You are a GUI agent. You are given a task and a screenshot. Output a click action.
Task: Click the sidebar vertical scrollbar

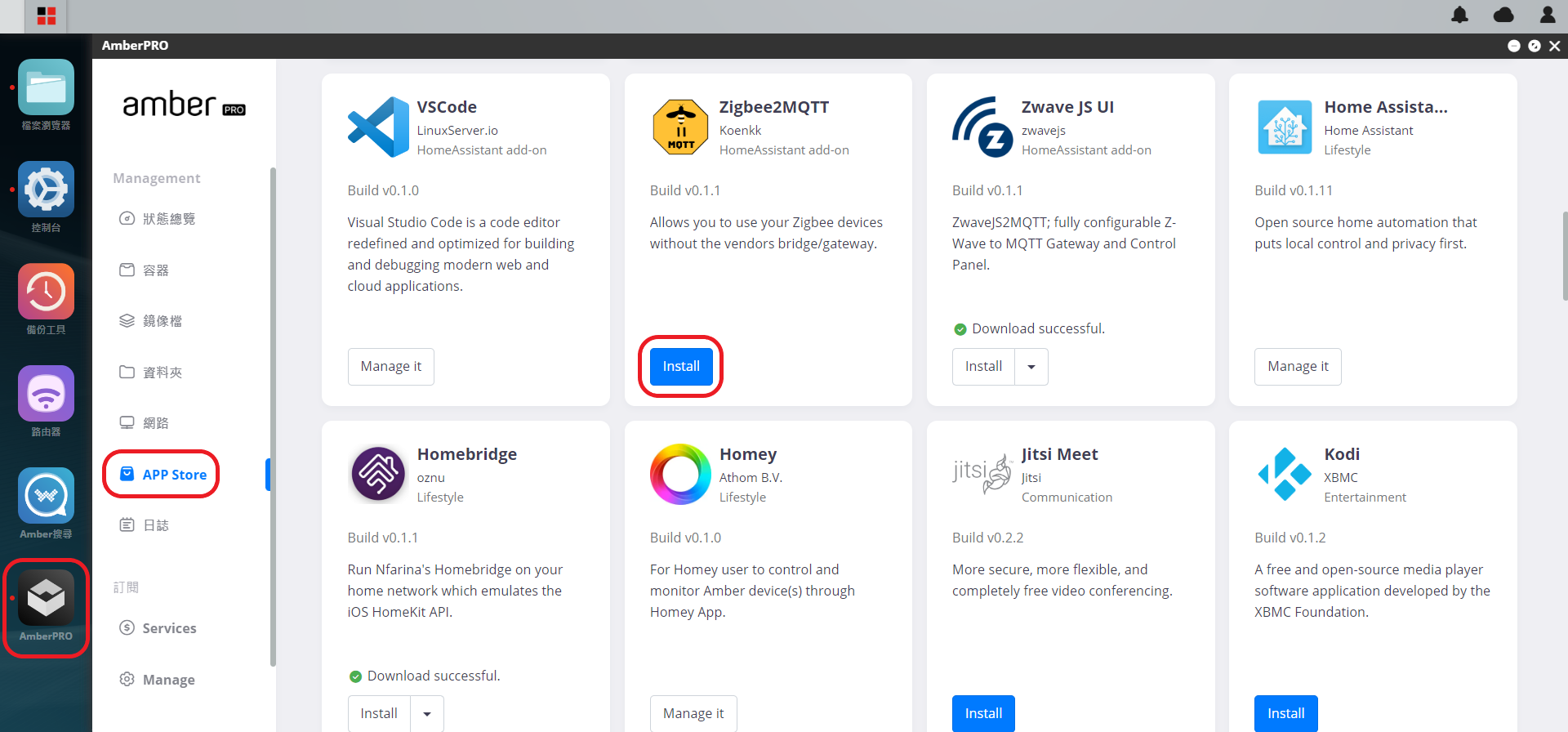(x=273, y=417)
